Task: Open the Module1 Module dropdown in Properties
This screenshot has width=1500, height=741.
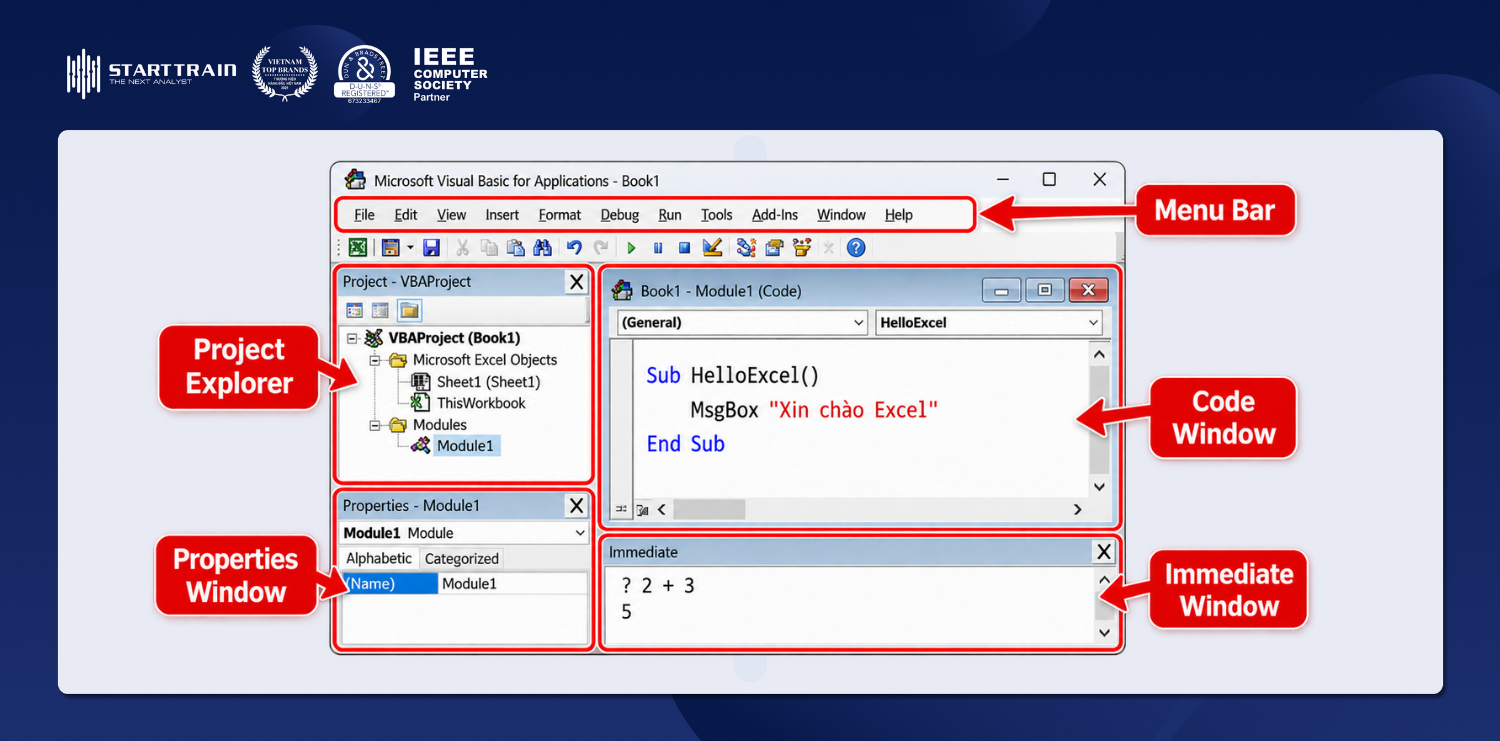Action: click(x=579, y=533)
